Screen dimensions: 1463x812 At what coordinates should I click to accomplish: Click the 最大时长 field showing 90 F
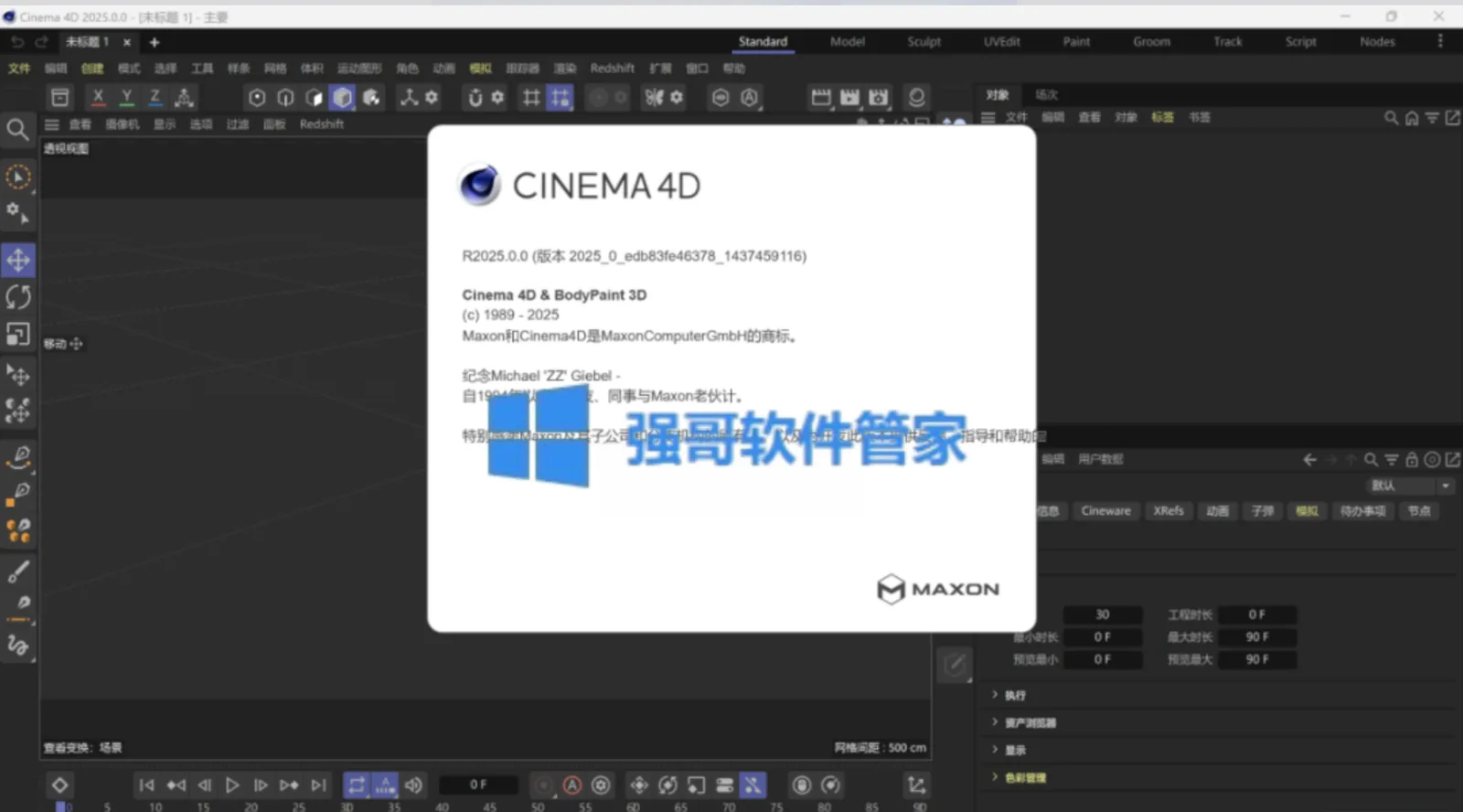point(1257,637)
